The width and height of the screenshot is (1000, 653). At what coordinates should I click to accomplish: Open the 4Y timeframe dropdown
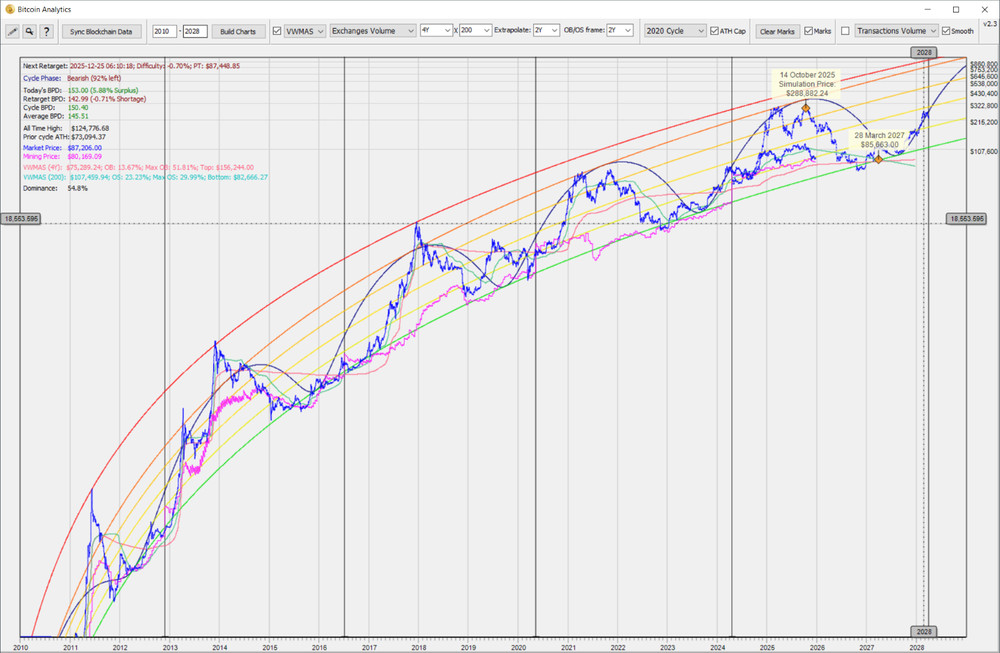[x=437, y=31]
